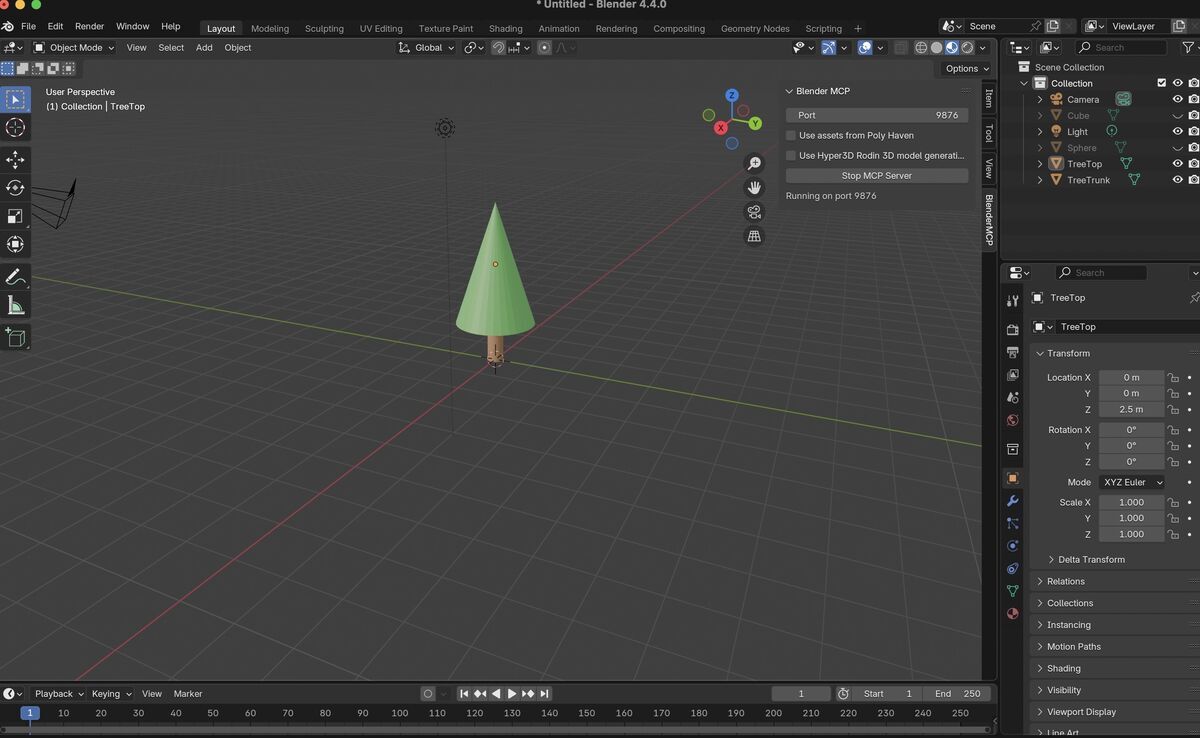The height and width of the screenshot is (738, 1200).
Task: Open the Render properties tab
Action: coord(1012,330)
